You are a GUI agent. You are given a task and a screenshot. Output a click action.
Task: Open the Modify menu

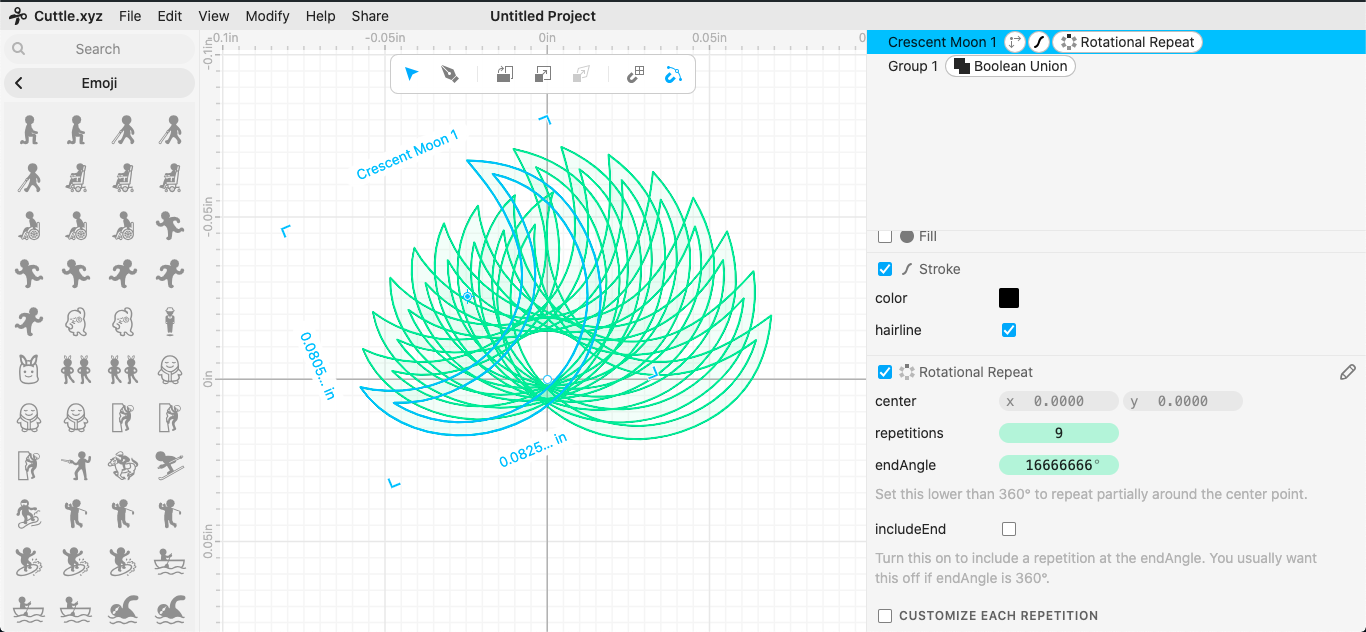267,16
